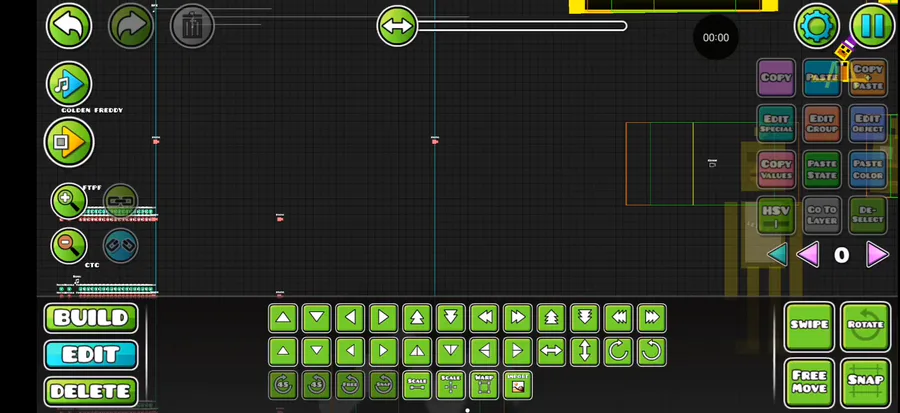Image resolution: width=900 pixels, height=413 pixels.
Task: Half-step up with the split triangle
Action: 417,351
